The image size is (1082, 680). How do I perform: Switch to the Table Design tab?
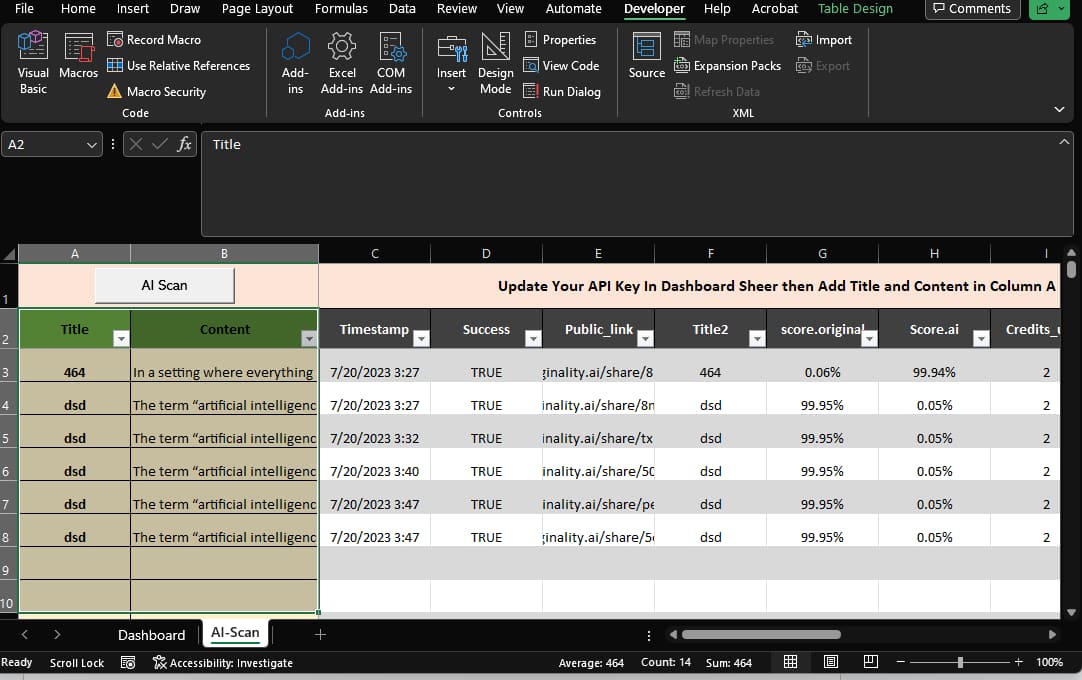click(x=855, y=9)
